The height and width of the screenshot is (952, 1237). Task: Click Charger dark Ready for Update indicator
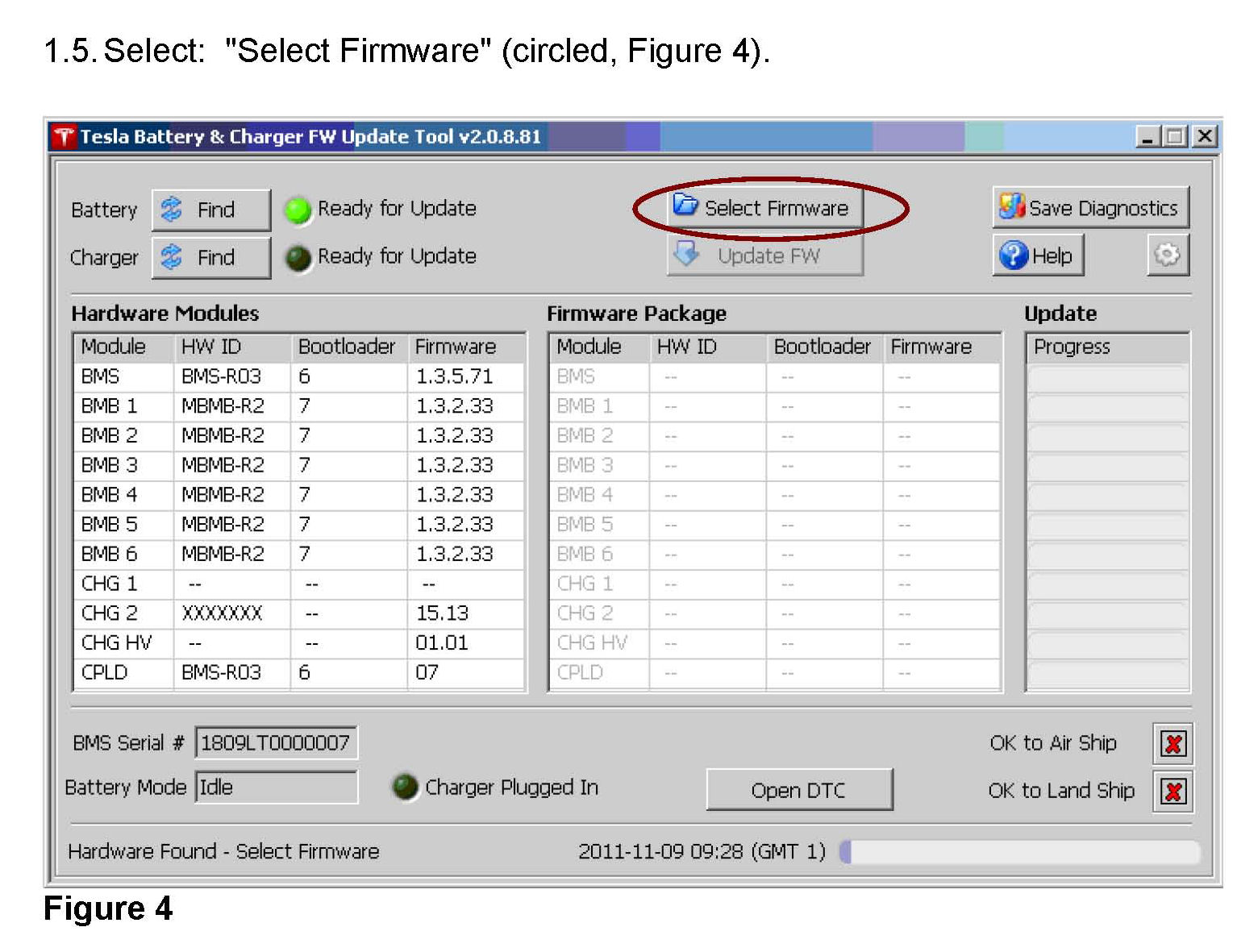[298, 258]
